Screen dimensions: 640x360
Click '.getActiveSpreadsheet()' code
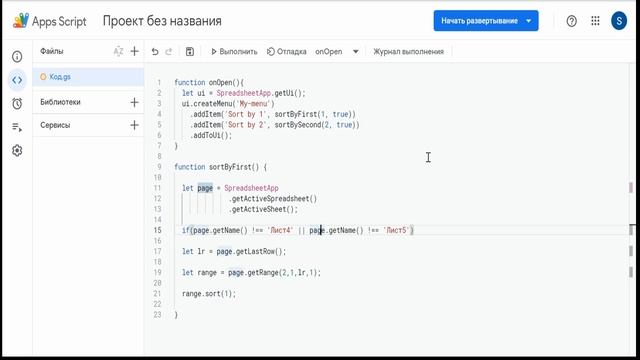(x=273, y=199)
